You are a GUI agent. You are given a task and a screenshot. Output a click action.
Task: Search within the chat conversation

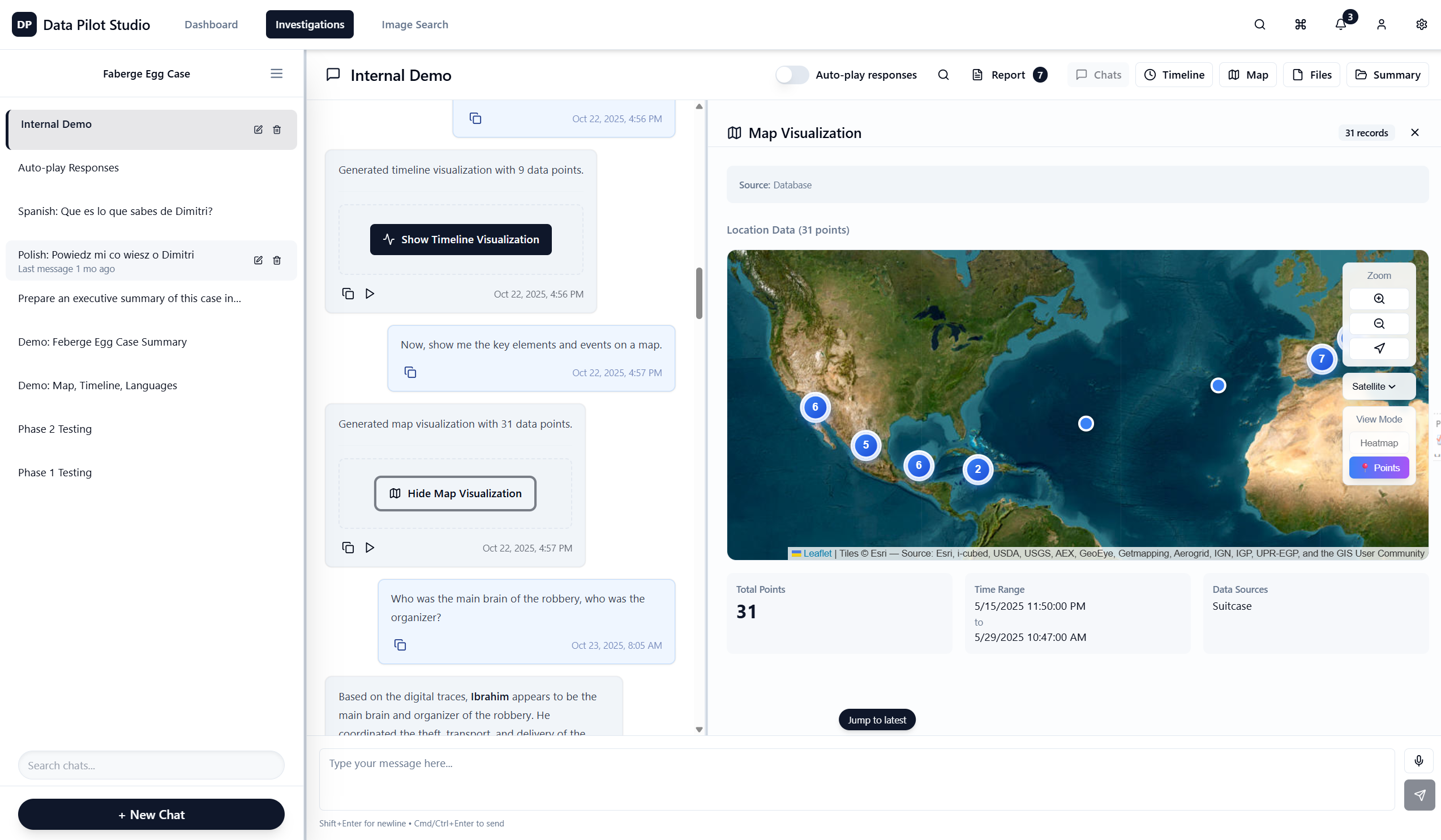(943, 75)
